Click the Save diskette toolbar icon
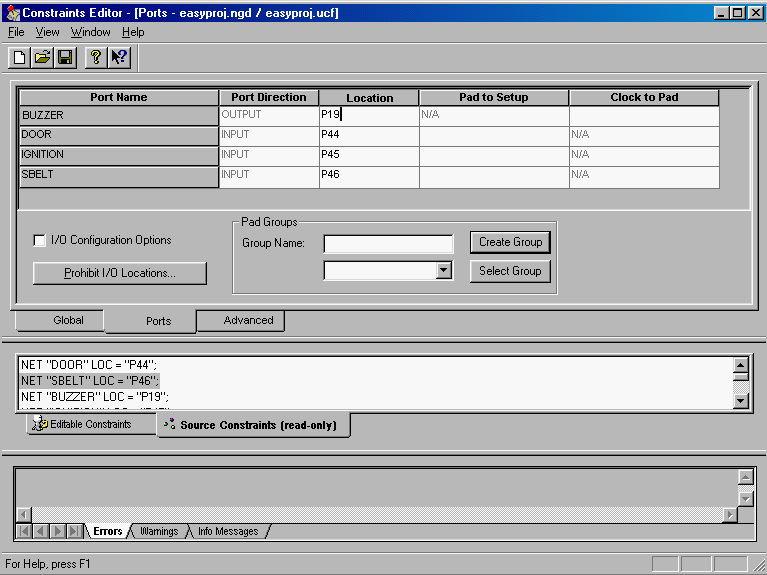Viewport: 767px width, 575px height. coord(64,57)
